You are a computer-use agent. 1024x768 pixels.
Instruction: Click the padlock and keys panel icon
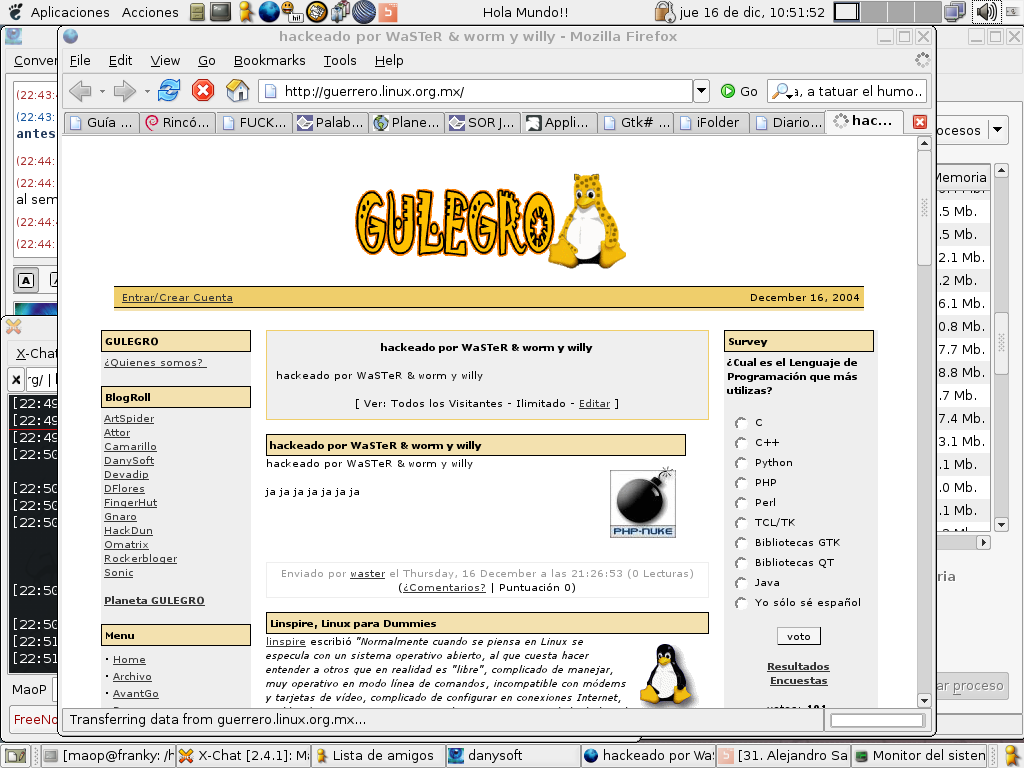[x=665, y=12]
